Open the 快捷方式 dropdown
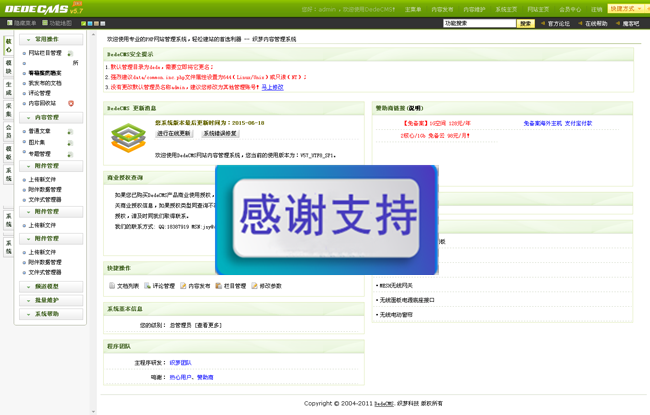This screenshot has height=415, width=650. click(626, 9)
